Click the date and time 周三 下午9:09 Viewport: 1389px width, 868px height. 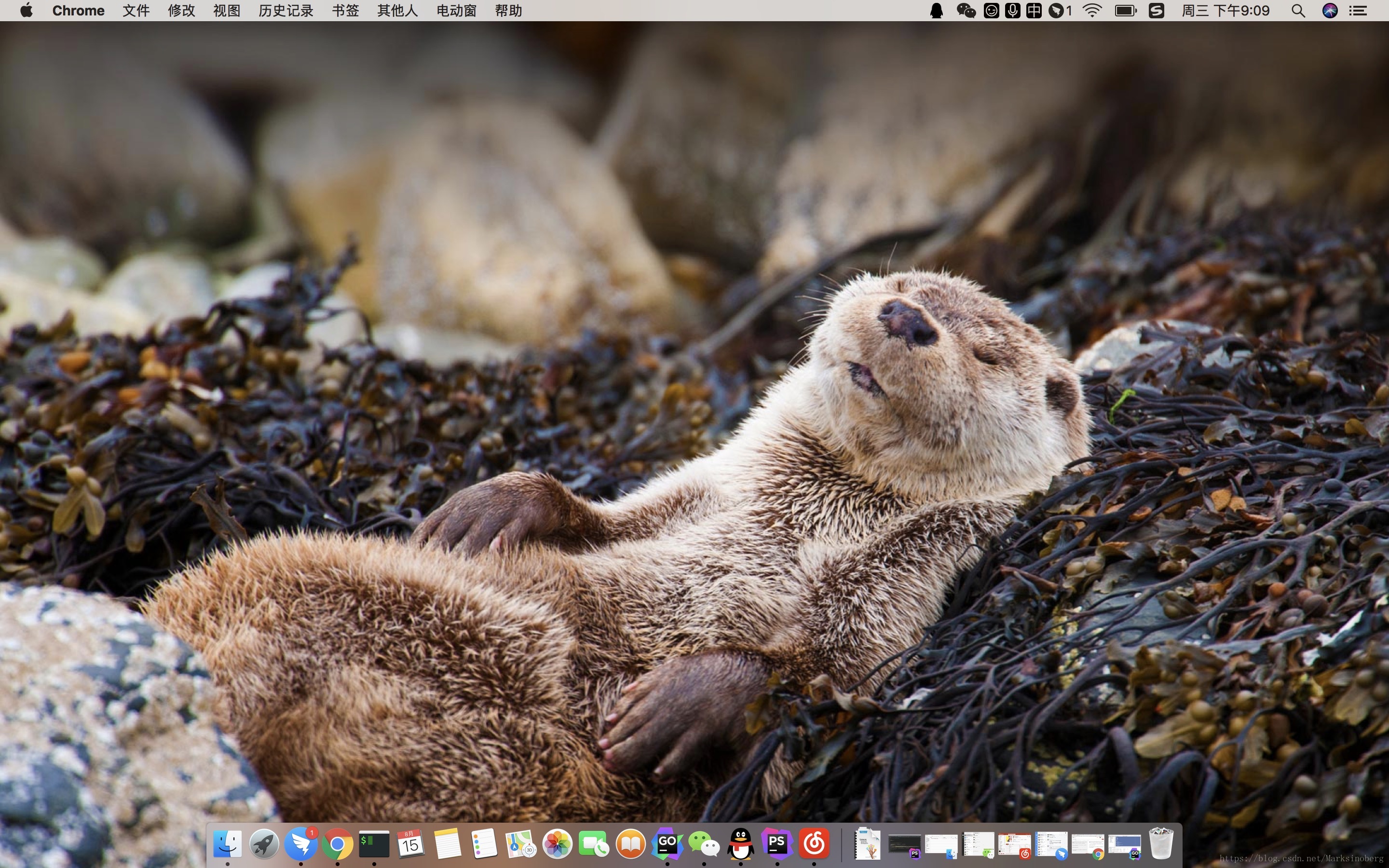pos(1226,10)
